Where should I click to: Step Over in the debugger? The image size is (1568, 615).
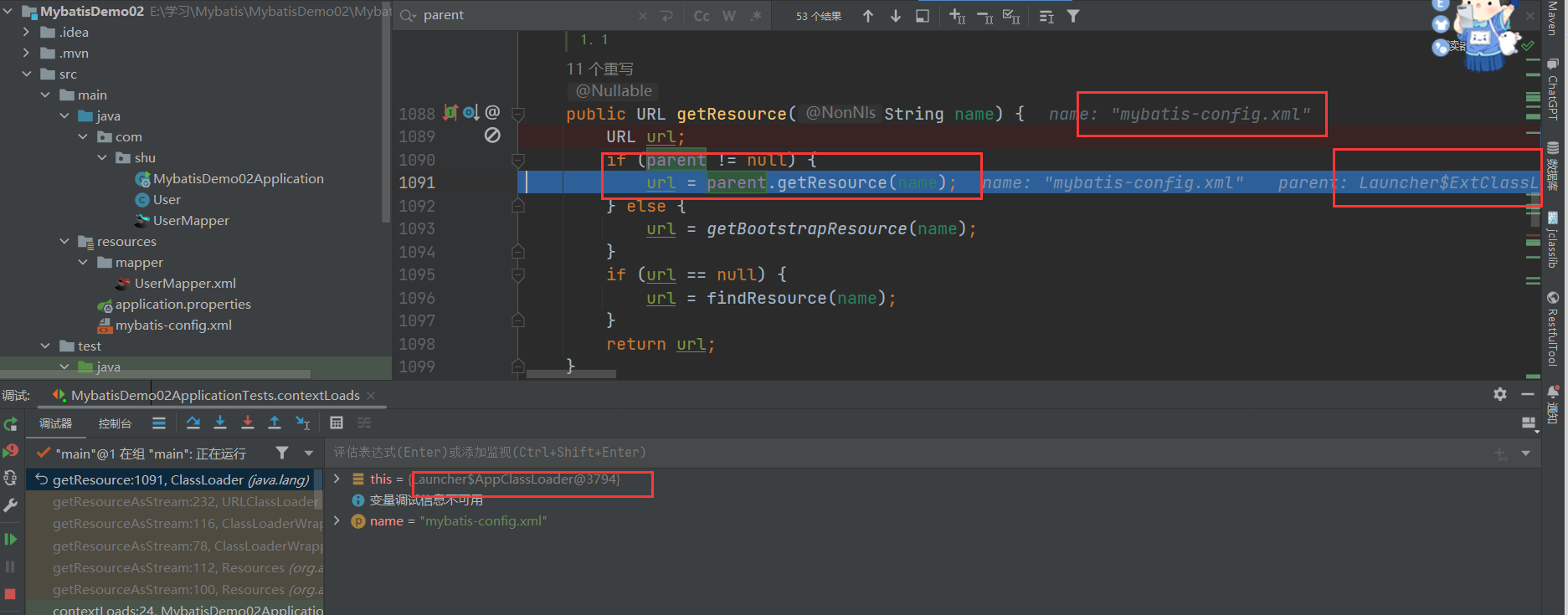[193, 423]
